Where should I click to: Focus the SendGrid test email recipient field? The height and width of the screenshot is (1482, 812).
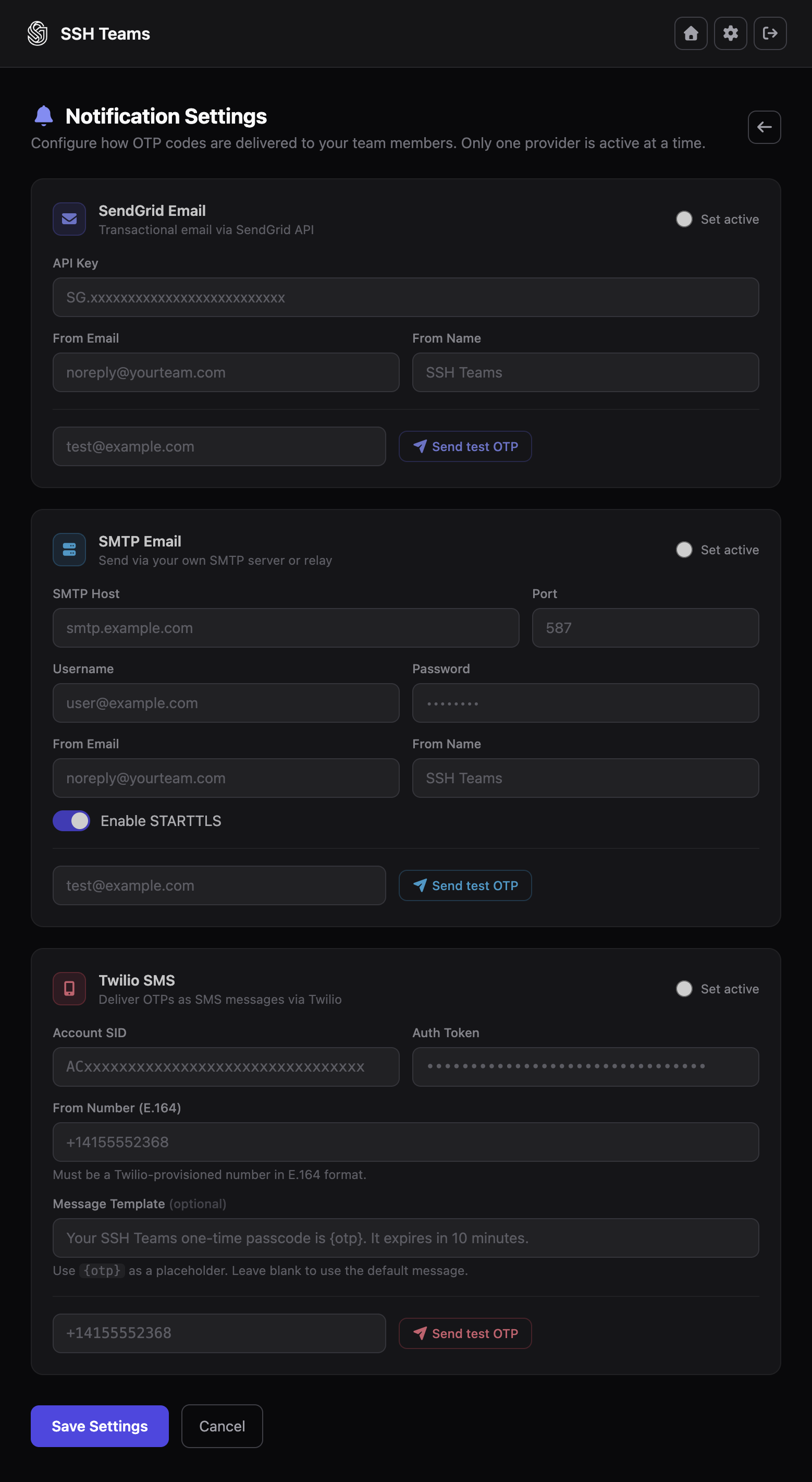(219, 446)
